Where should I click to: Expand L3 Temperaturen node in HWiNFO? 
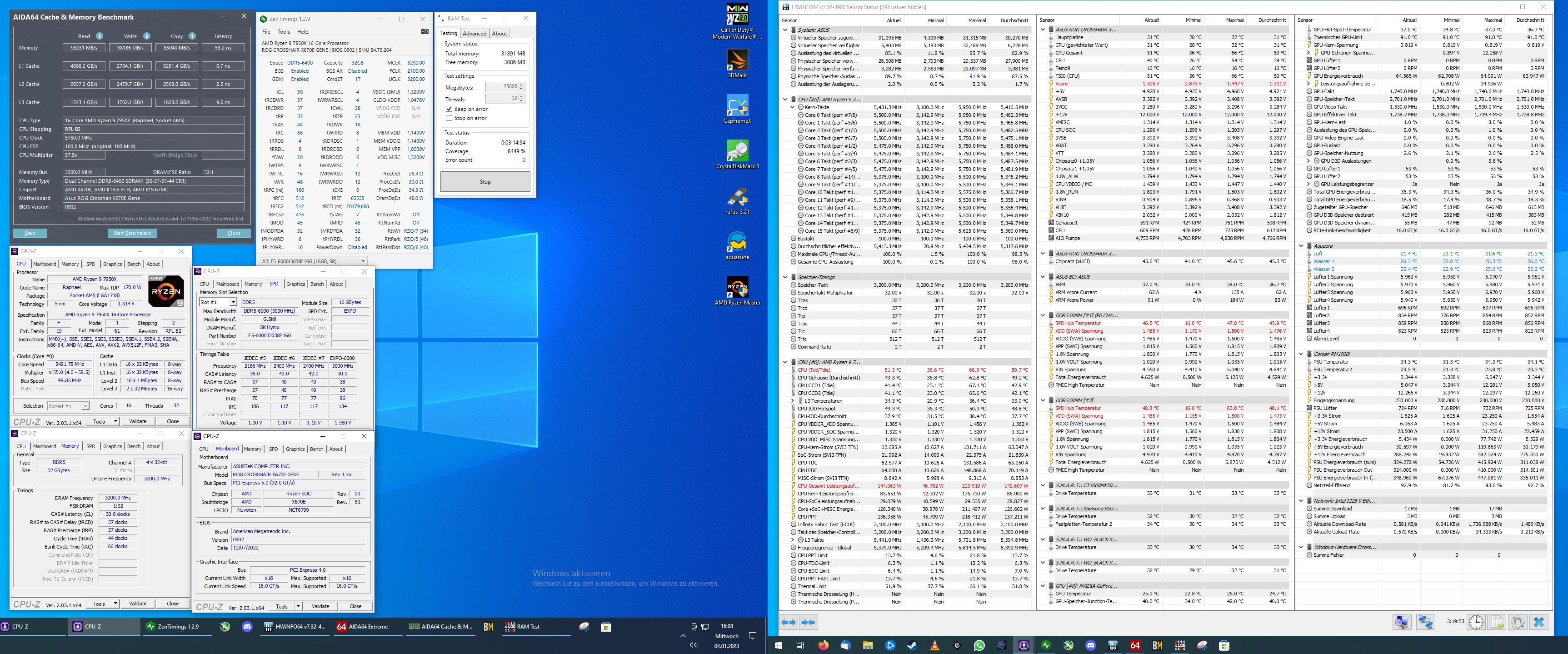point(793,401)
